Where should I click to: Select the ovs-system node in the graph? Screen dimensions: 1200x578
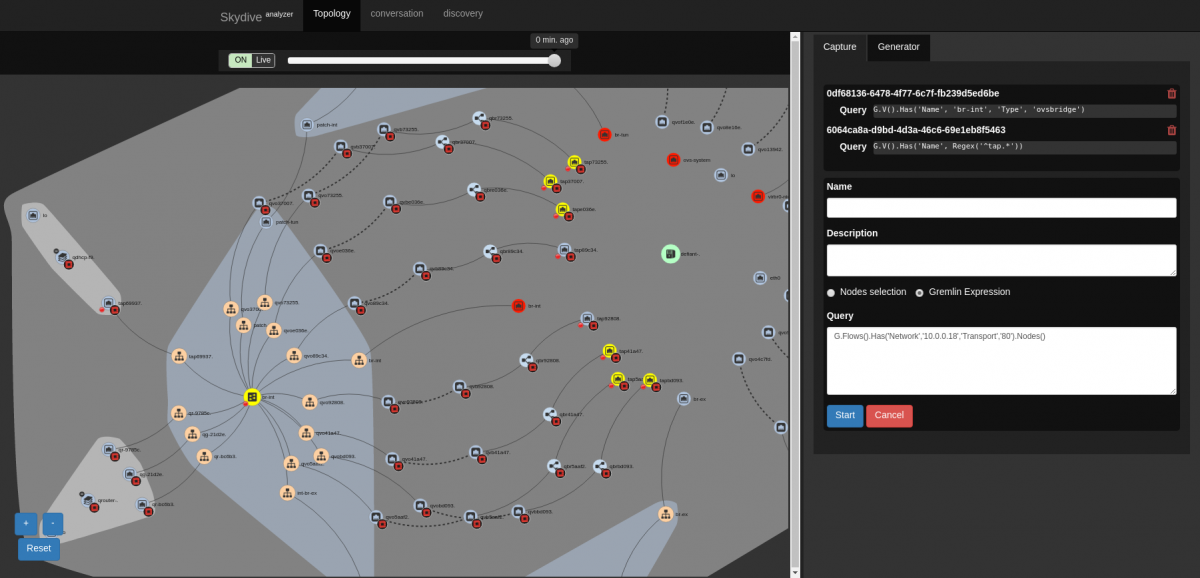pyautogui.click(x=673, y=160)
